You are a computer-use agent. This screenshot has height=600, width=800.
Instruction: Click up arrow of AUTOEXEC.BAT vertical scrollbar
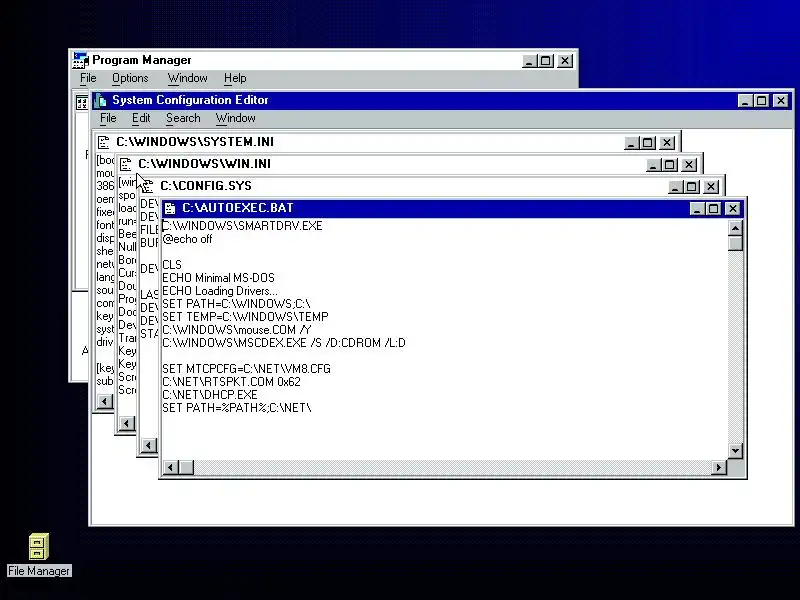point(735,228)
